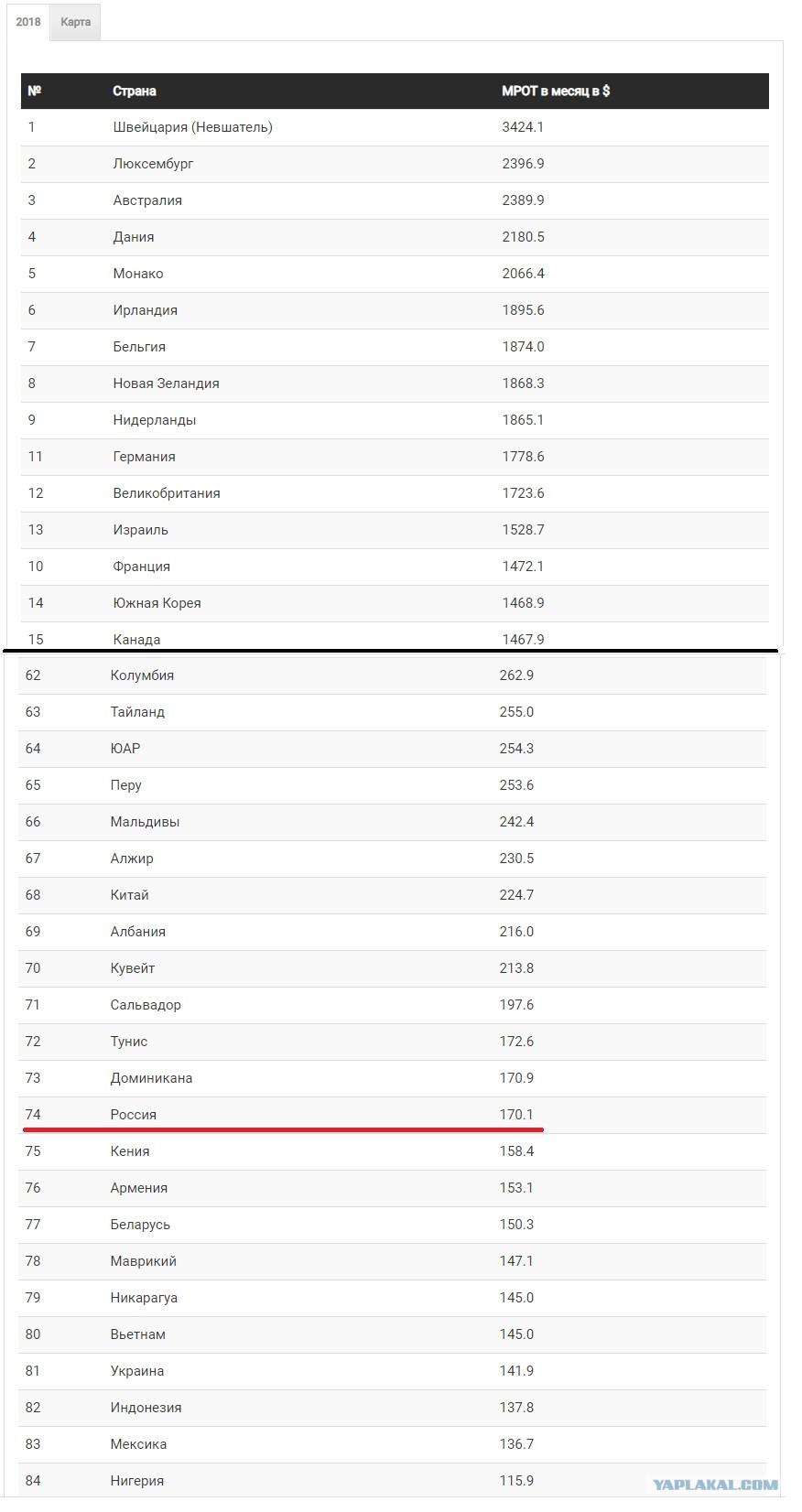
Task: Click the Колумбия table row
Action: point(392,675)
